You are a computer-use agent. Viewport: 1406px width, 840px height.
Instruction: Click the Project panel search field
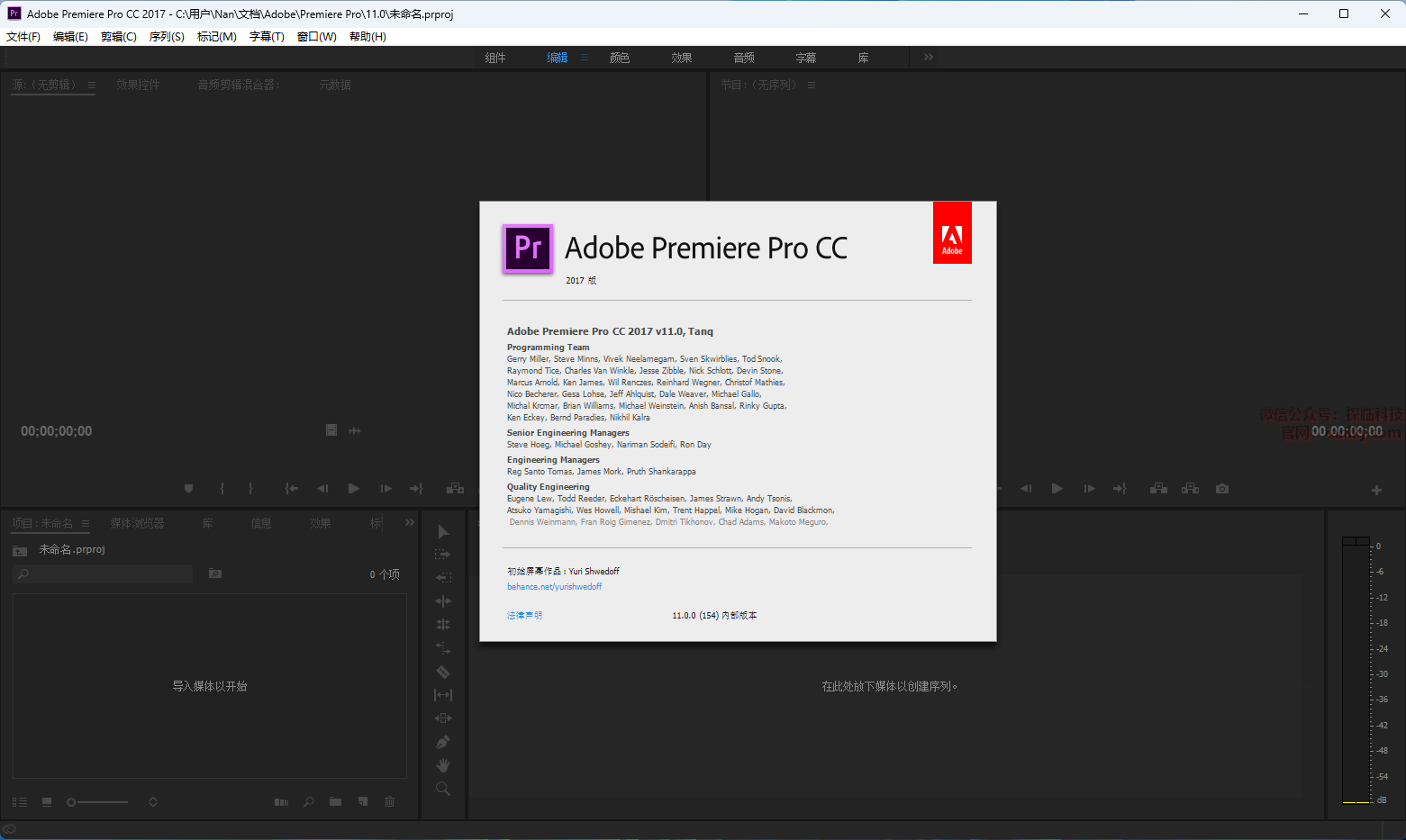pyautogui.click(x=104, y=574)
